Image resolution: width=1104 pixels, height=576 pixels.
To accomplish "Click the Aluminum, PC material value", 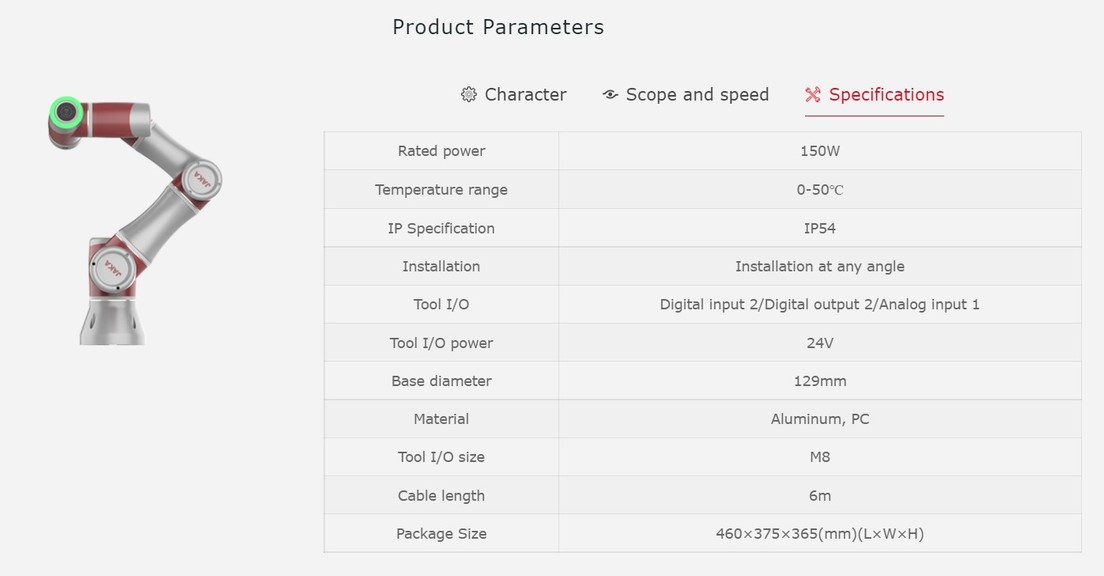I will [820, 419].
